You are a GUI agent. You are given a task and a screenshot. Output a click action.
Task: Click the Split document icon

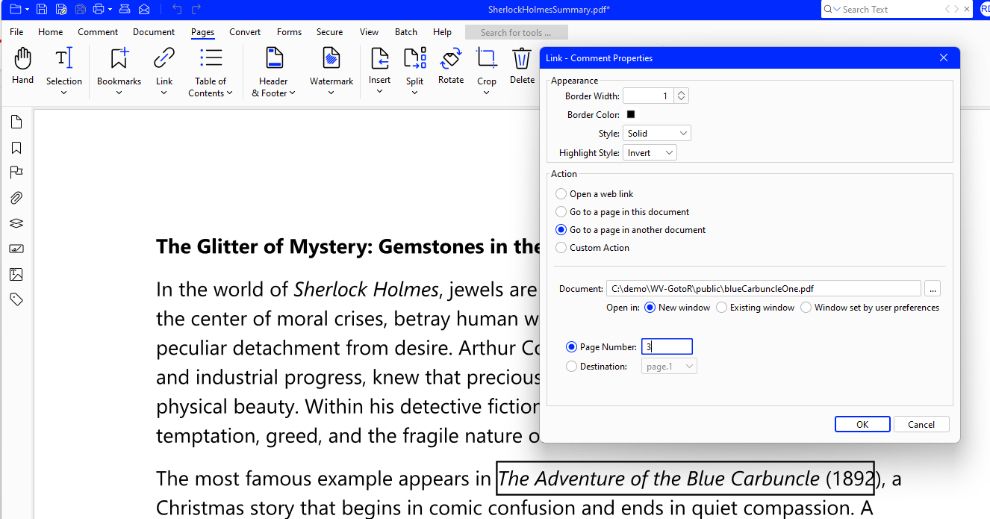415,58
